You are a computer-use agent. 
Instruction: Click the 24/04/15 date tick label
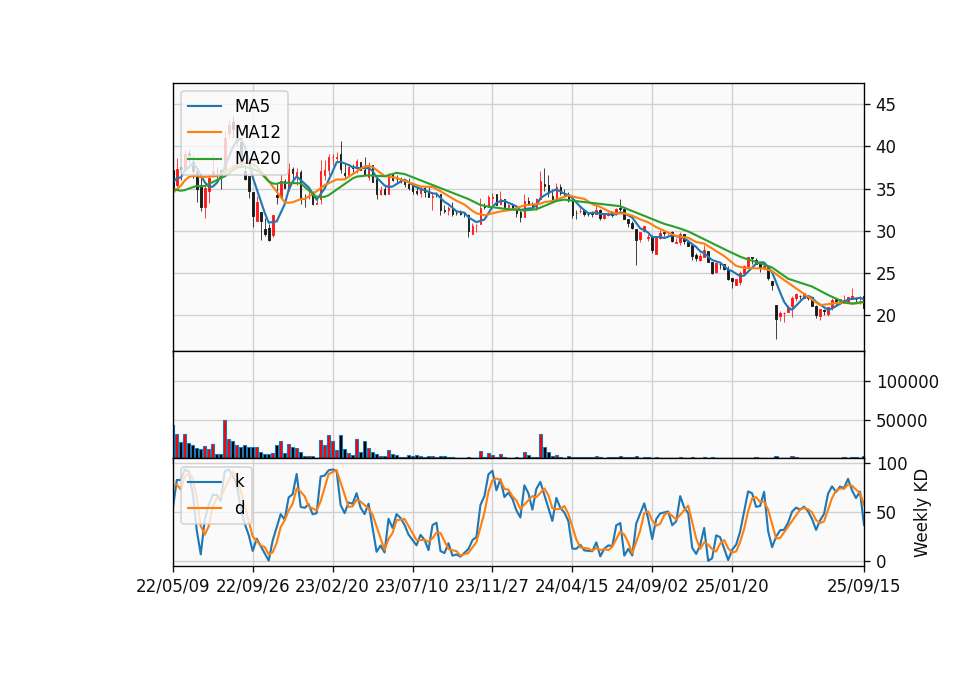(x=572, y=586)
